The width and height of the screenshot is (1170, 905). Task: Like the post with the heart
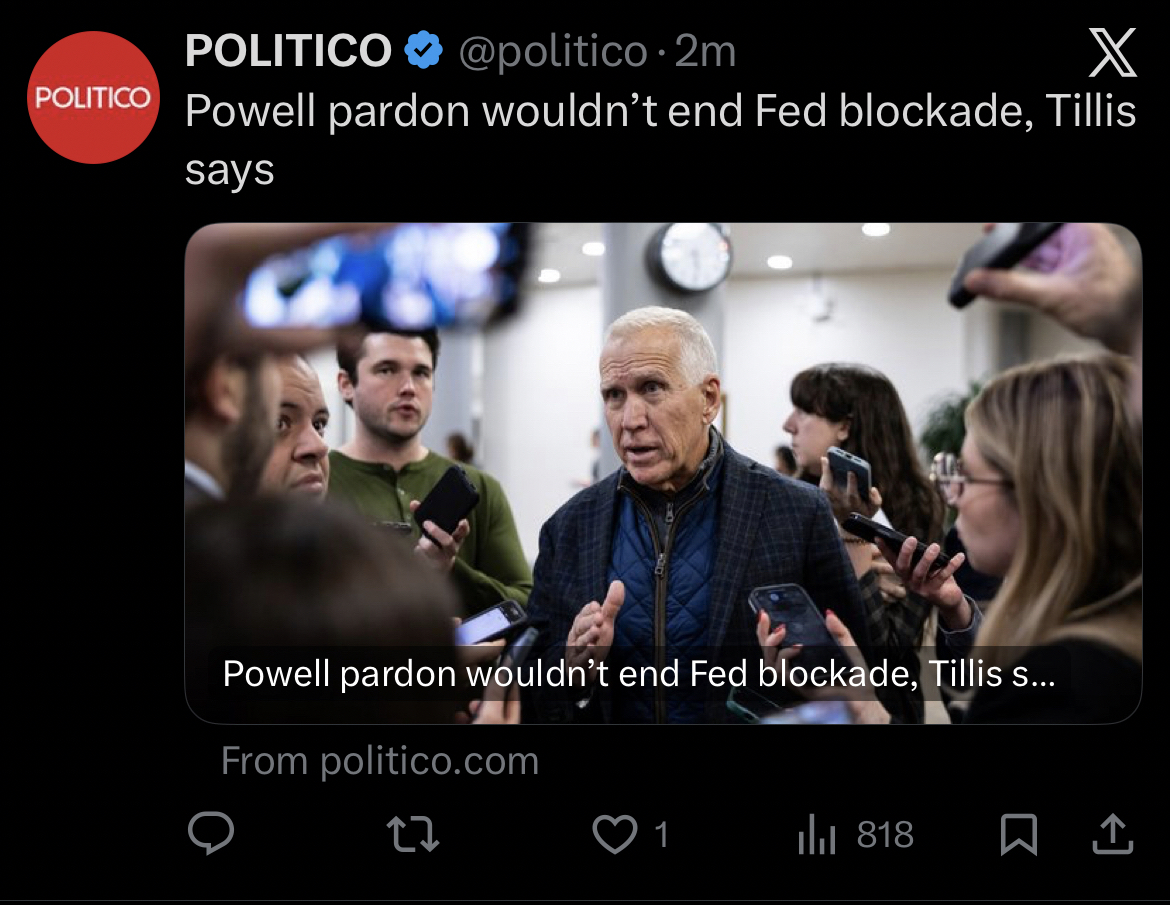tap(614, 834)
